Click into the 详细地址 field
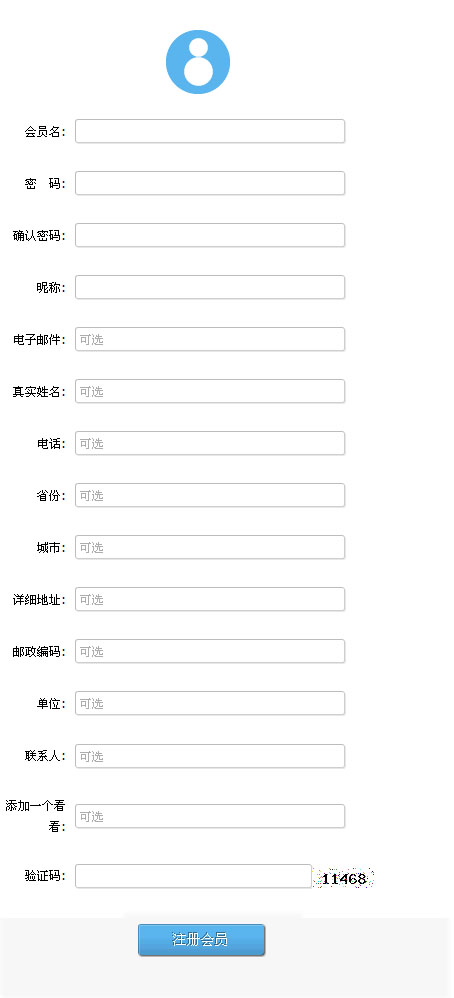Viewport: 454px width, 998px height. coord(210,600)
